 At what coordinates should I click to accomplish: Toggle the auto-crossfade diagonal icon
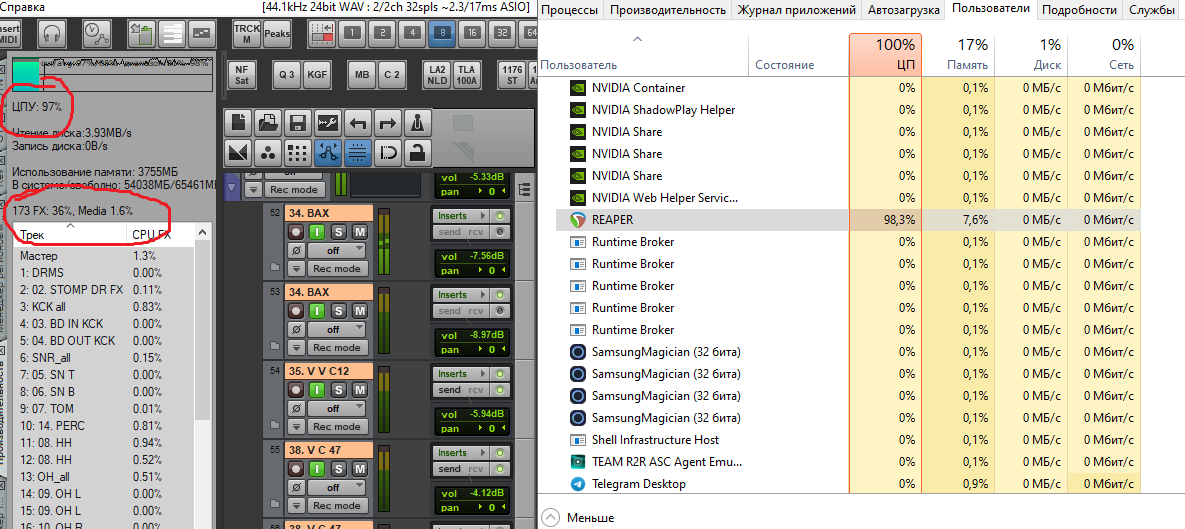(x=238, y=153)
